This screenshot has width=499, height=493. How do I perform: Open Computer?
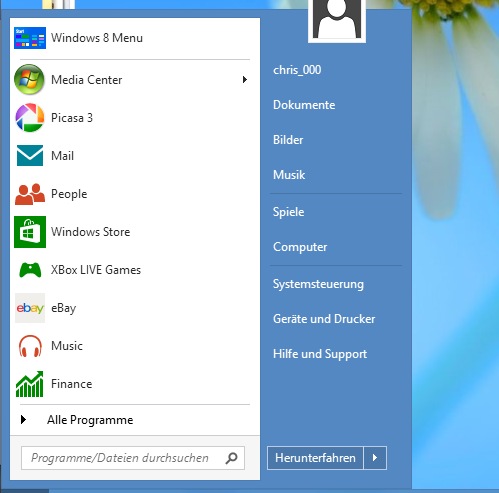(x=300, y=247)
